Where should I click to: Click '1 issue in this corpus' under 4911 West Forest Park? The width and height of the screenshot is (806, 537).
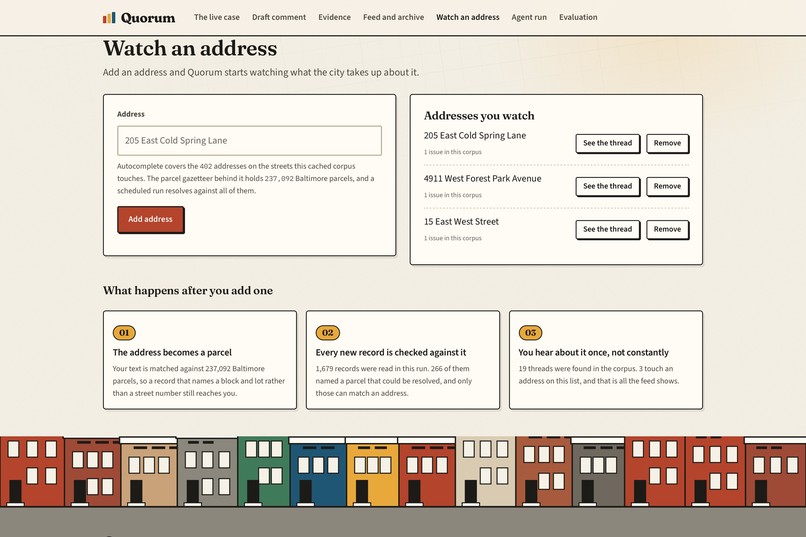pyautogui.click(x=452, y=195)
